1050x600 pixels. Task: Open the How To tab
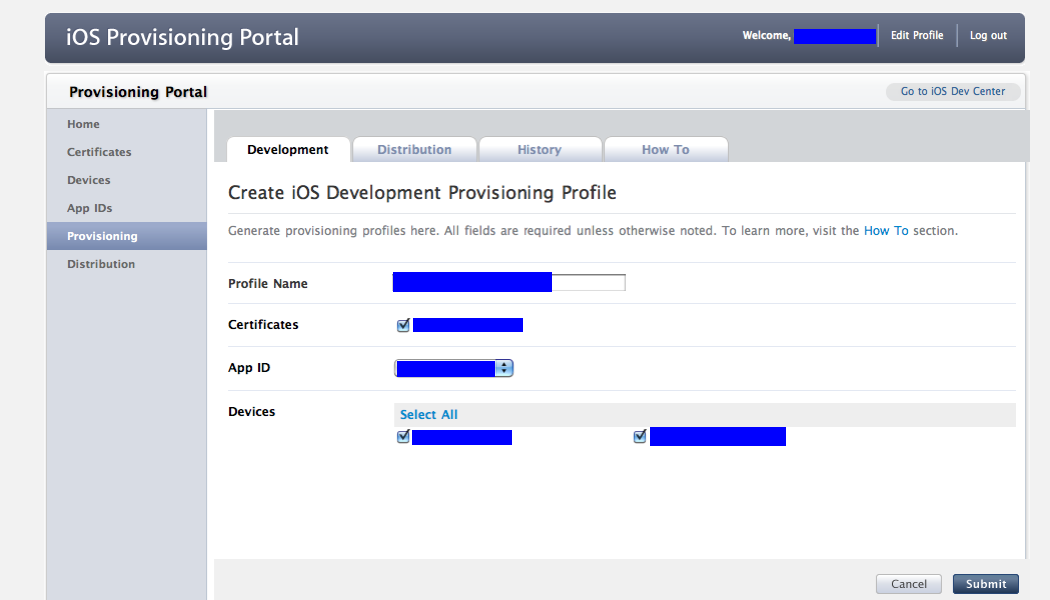(665, 150)
